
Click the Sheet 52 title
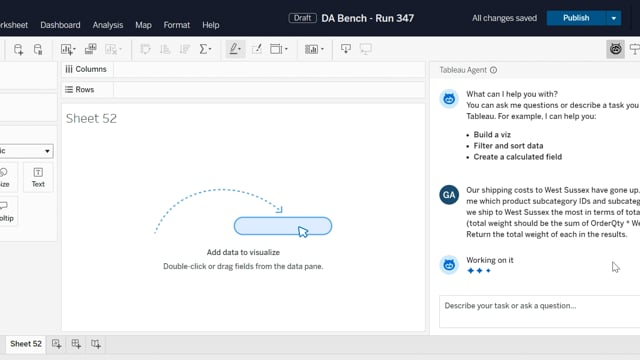(91, 118)
